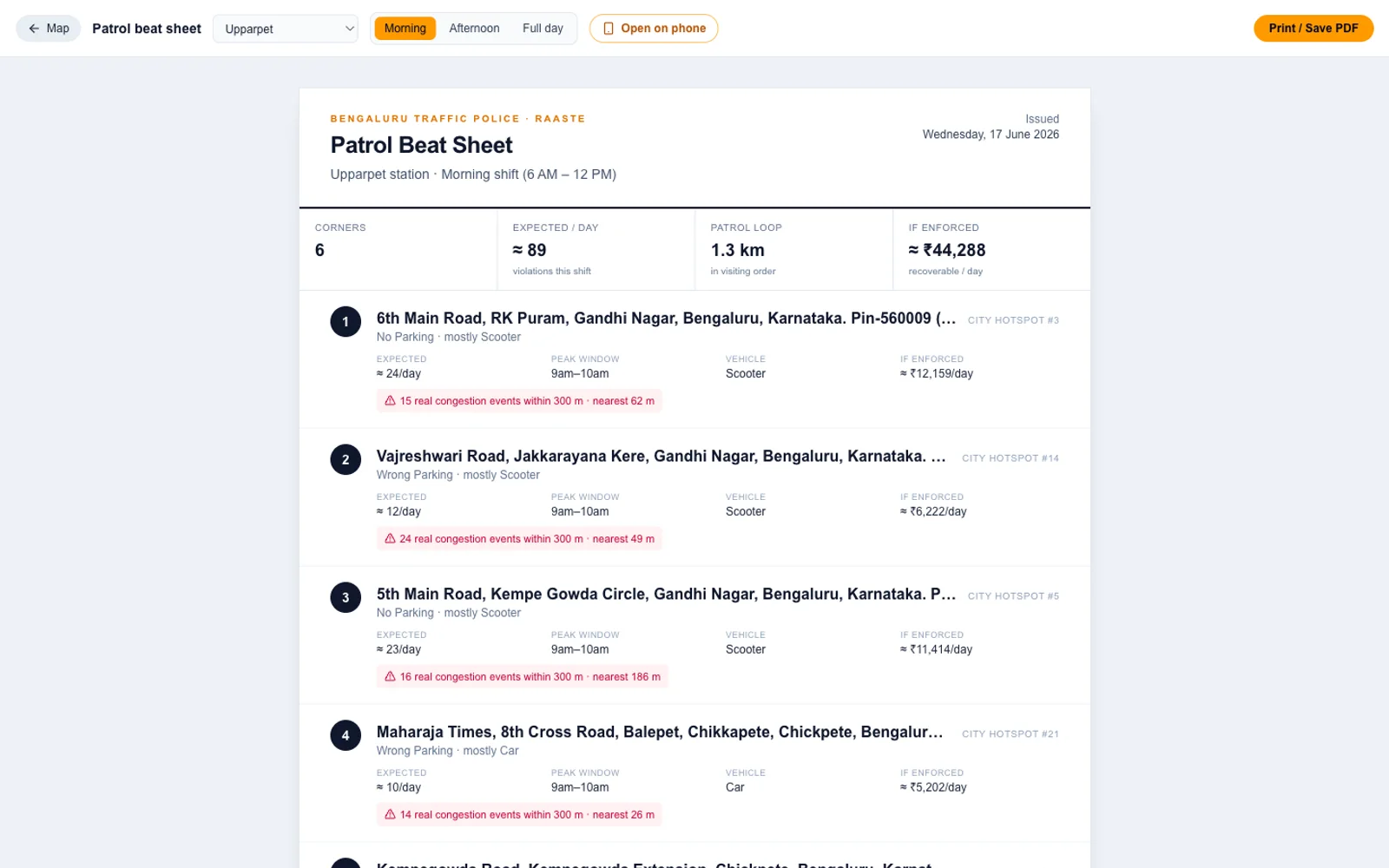
Task: Click warning icon in 14 congestion events alert
Action: click(390, 815)
